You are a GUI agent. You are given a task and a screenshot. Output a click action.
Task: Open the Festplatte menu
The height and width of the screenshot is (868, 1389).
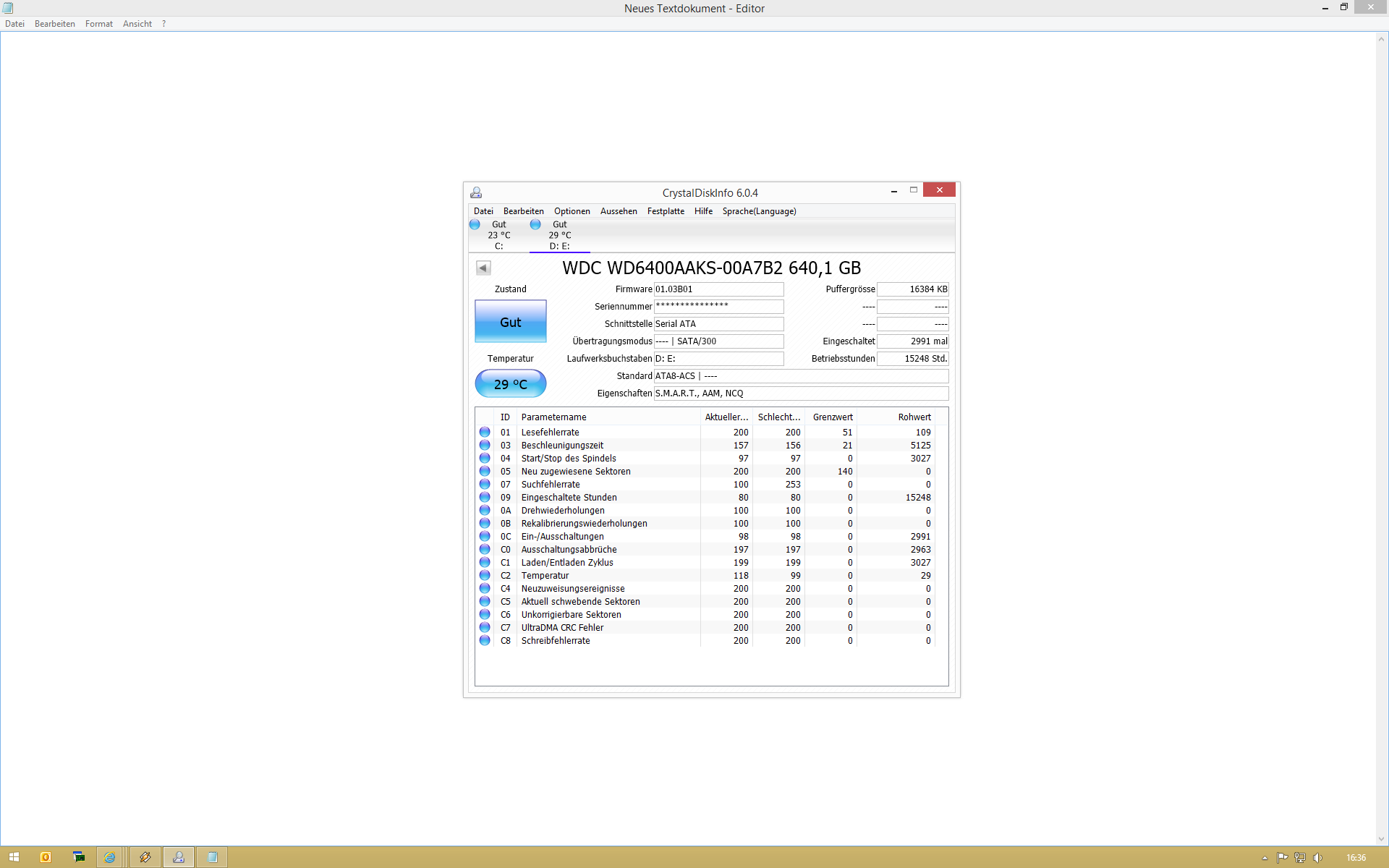[x=665, y=211]
